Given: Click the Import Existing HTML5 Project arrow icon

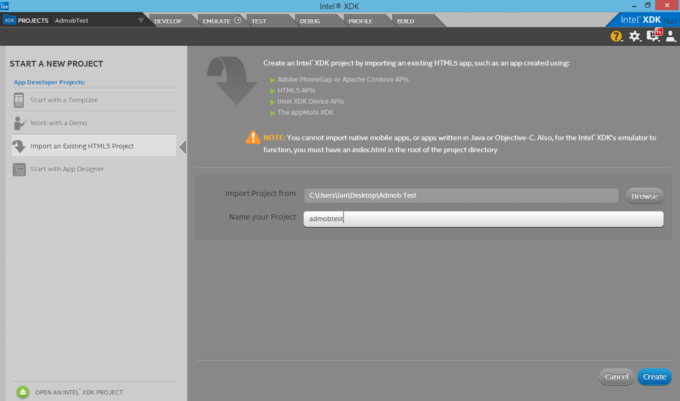Looking at the screenshot, I should click(19, 146).
